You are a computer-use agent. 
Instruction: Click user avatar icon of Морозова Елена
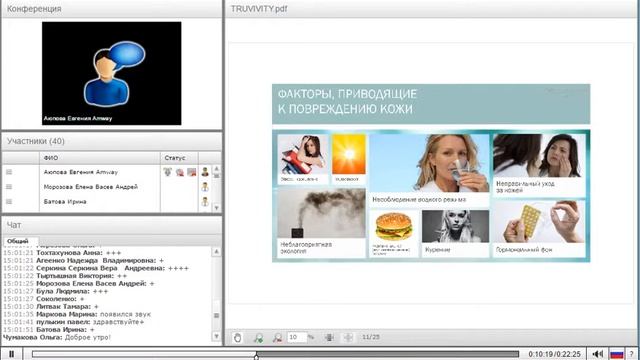205,187
